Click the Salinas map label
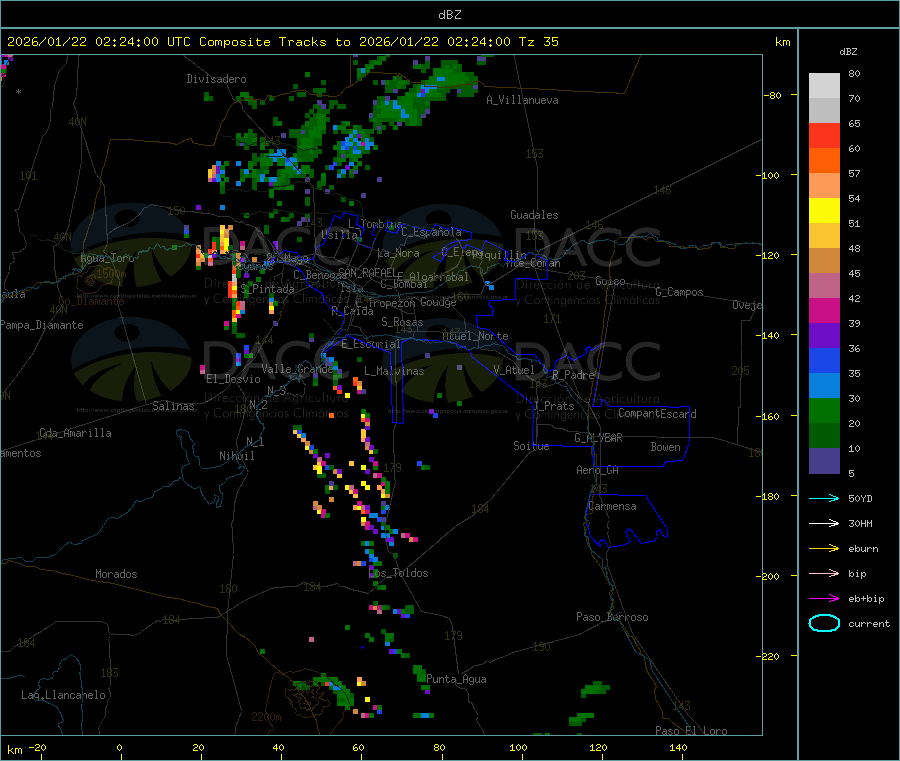 coord(173,406)
